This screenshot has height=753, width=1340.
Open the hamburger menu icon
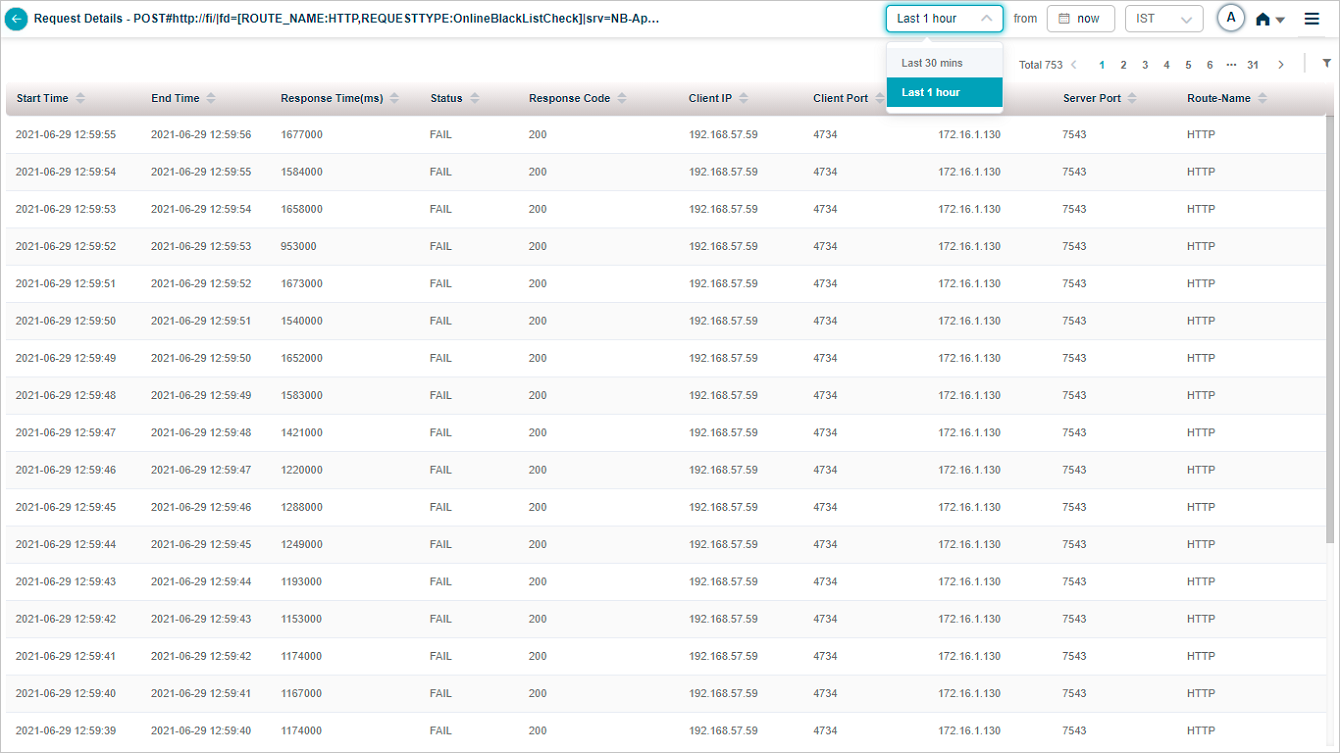(1312, 19)
